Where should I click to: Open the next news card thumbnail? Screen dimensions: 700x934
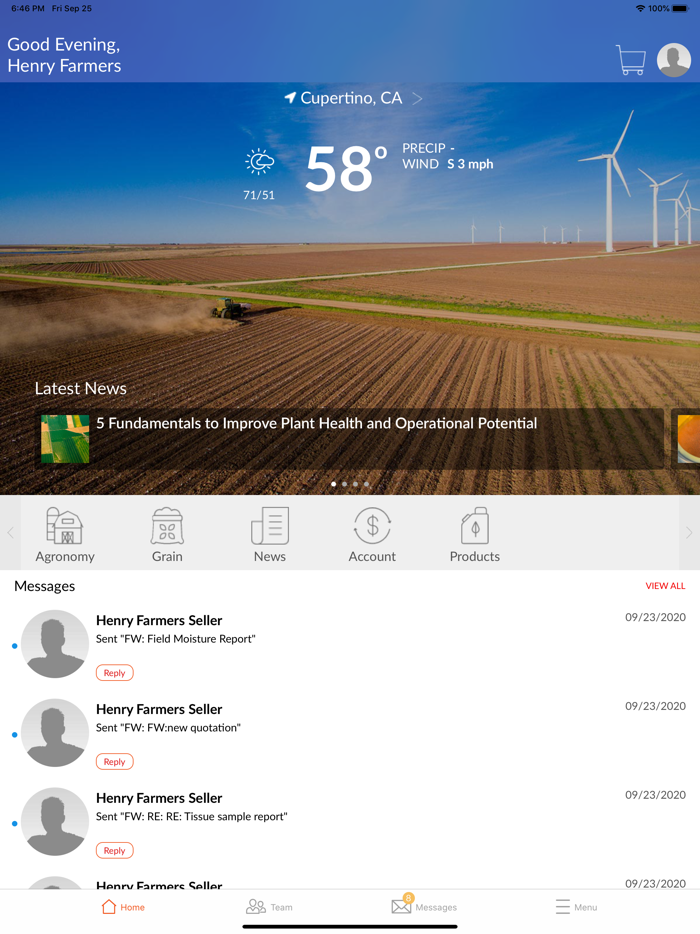(689, 439)
